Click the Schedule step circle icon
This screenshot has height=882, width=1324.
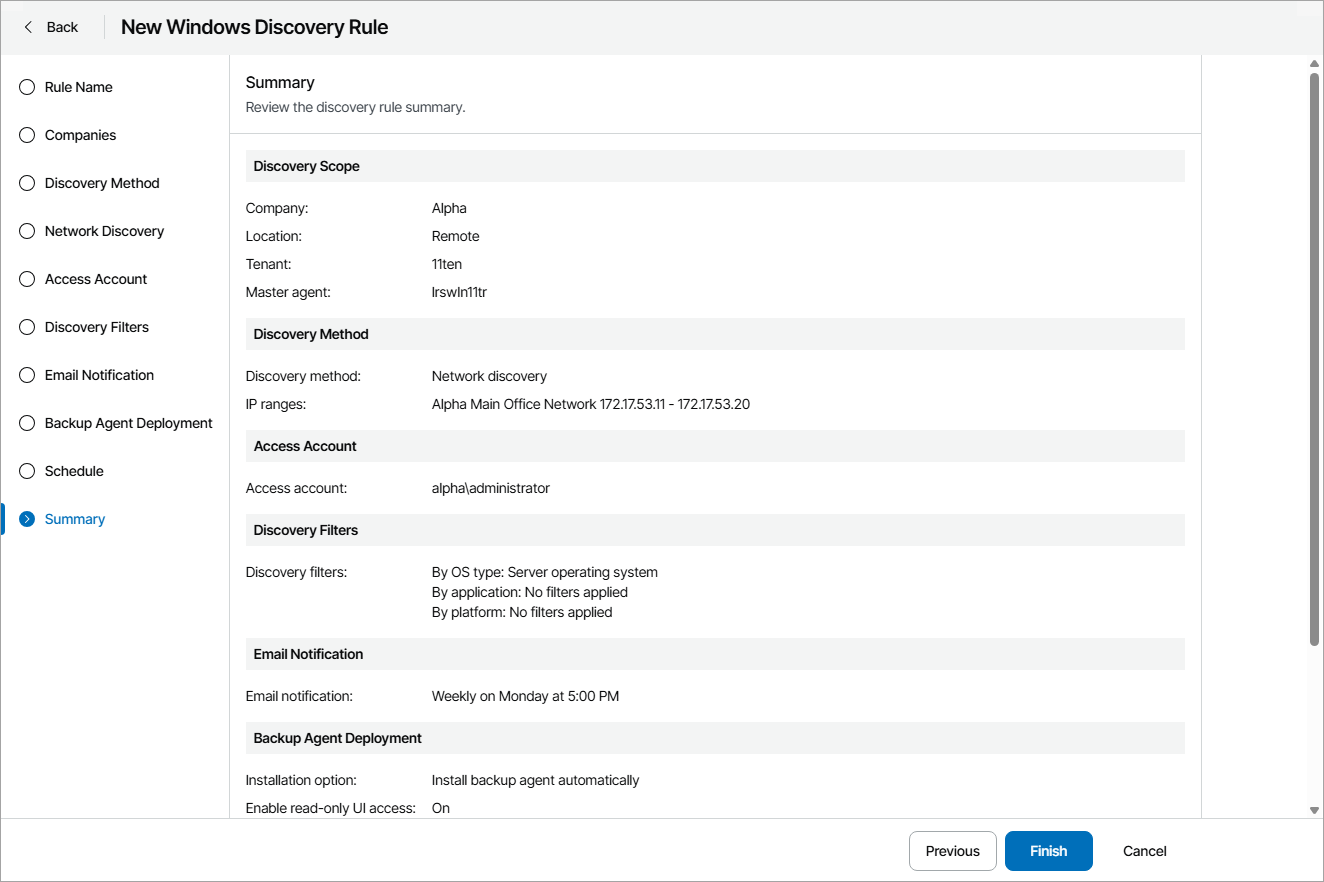pos(26,471)
